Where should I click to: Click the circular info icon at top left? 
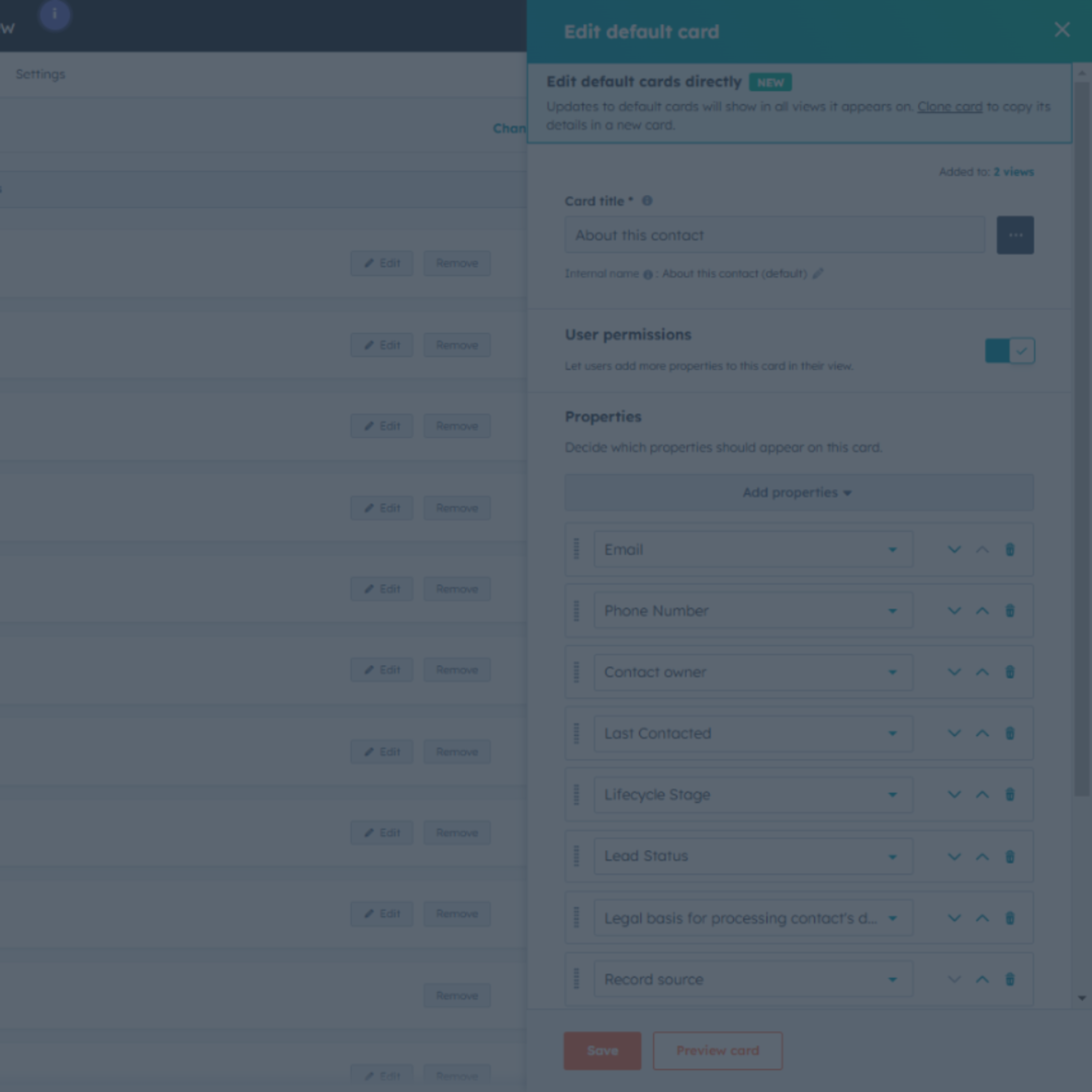point(54,16)
